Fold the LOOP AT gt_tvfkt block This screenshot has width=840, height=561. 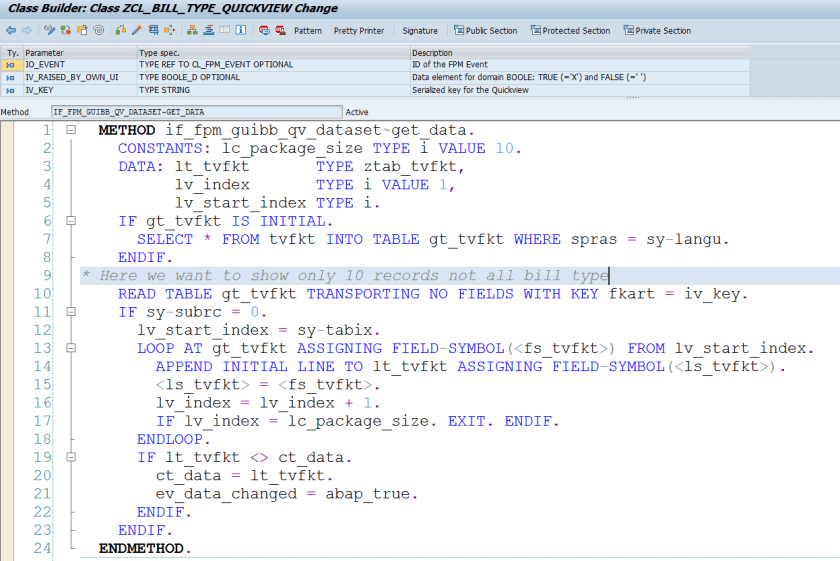(71, 348)
